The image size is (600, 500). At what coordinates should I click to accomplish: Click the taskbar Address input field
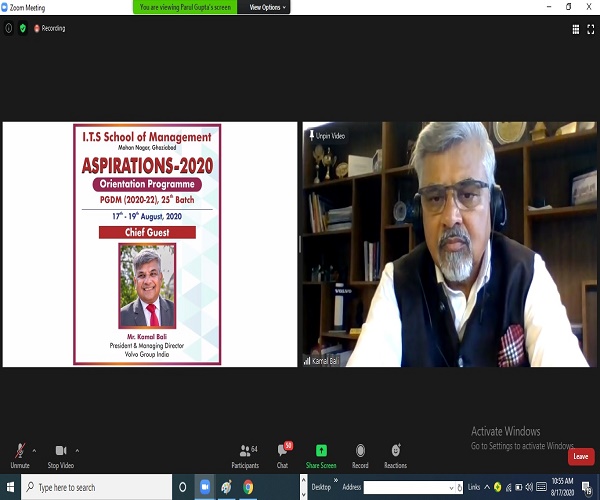pyautogui.click(x=406, y=487)
